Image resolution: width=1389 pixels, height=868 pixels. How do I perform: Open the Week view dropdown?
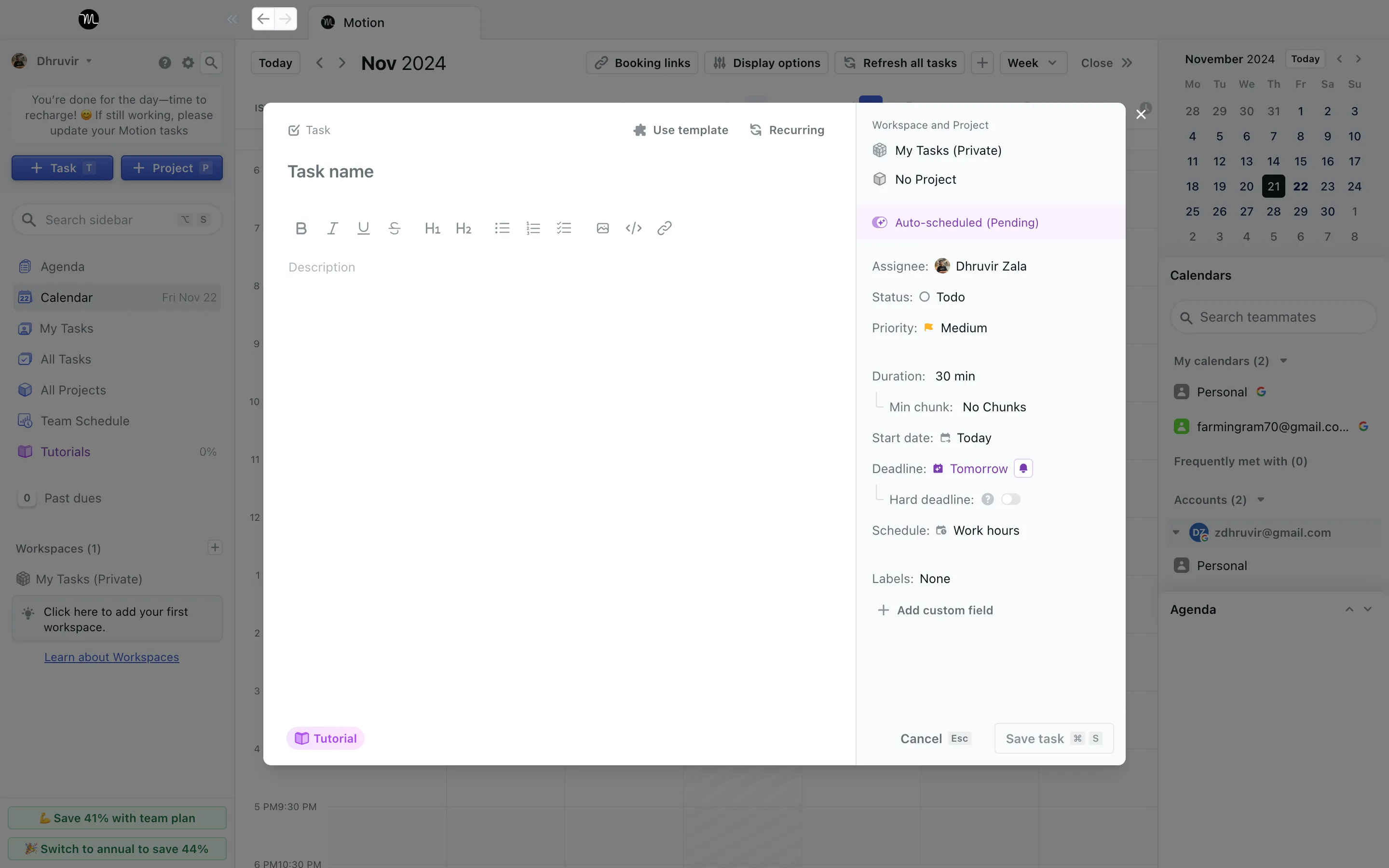[1033, 63]
